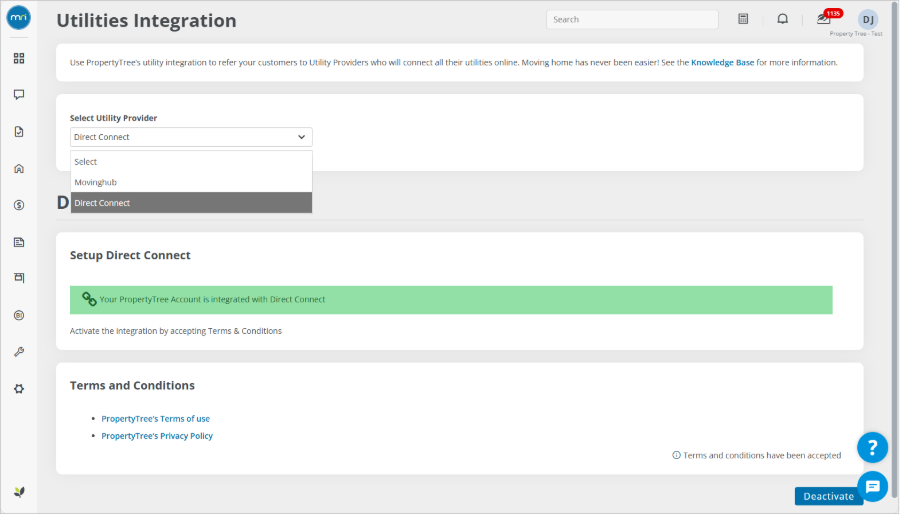Screen dimensions: 900x514
Task: Open the dashboard grid icon in sidebar
Action: tap(19, 59)
